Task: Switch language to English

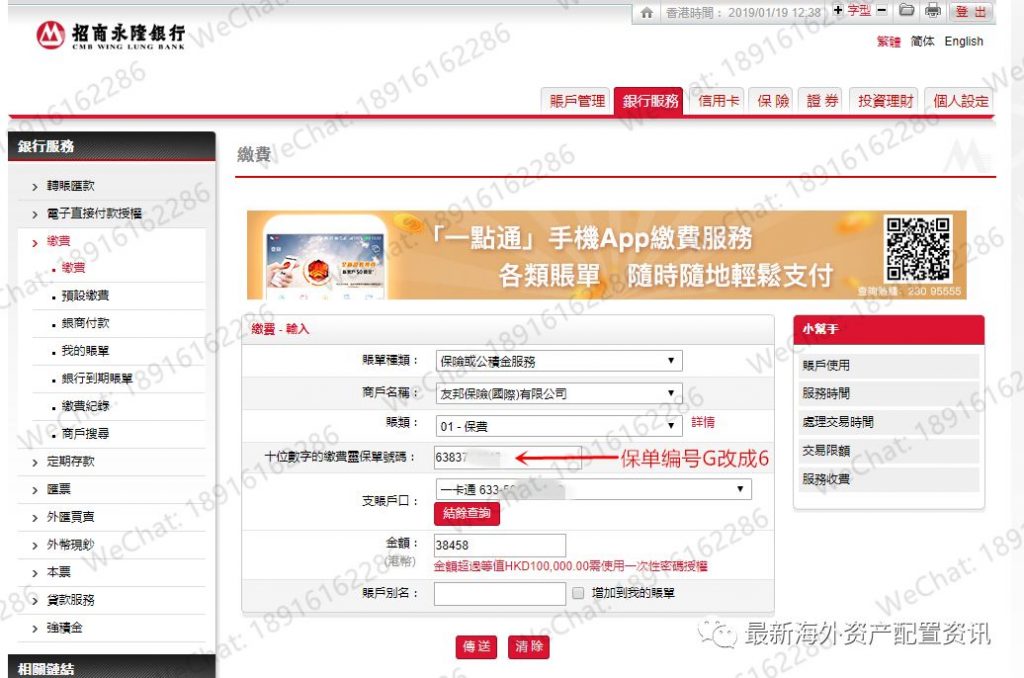Action: 963,41
